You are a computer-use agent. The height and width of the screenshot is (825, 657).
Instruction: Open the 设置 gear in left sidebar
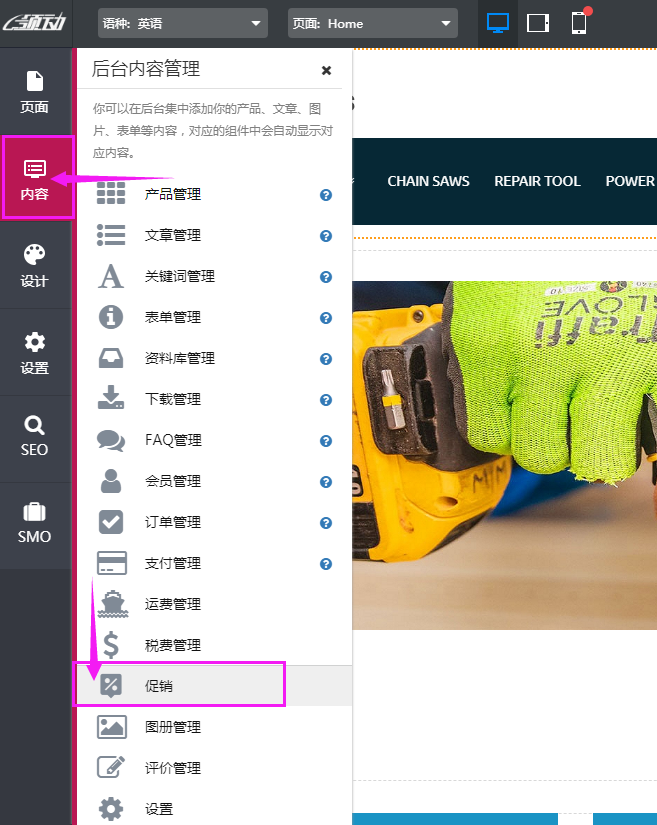pos(35,353)
